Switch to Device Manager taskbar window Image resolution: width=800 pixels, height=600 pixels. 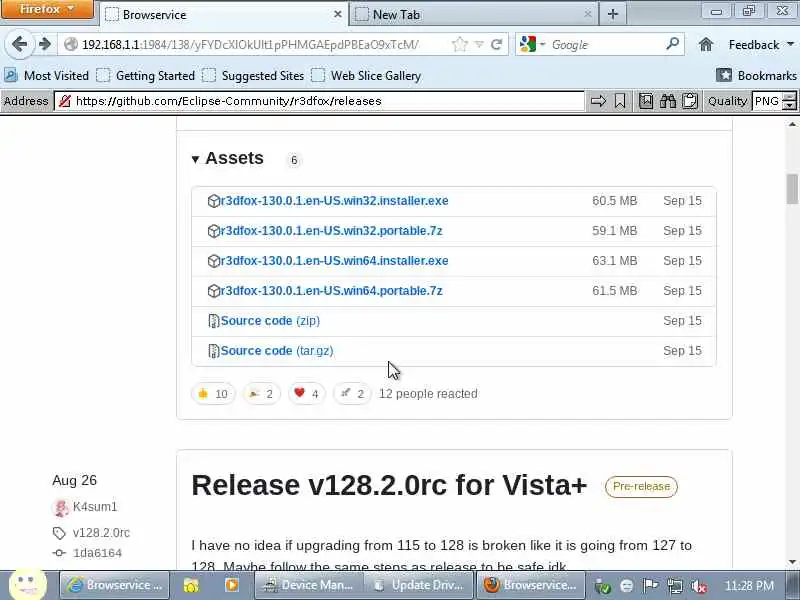pyautogui.click(x=308, y=585)
